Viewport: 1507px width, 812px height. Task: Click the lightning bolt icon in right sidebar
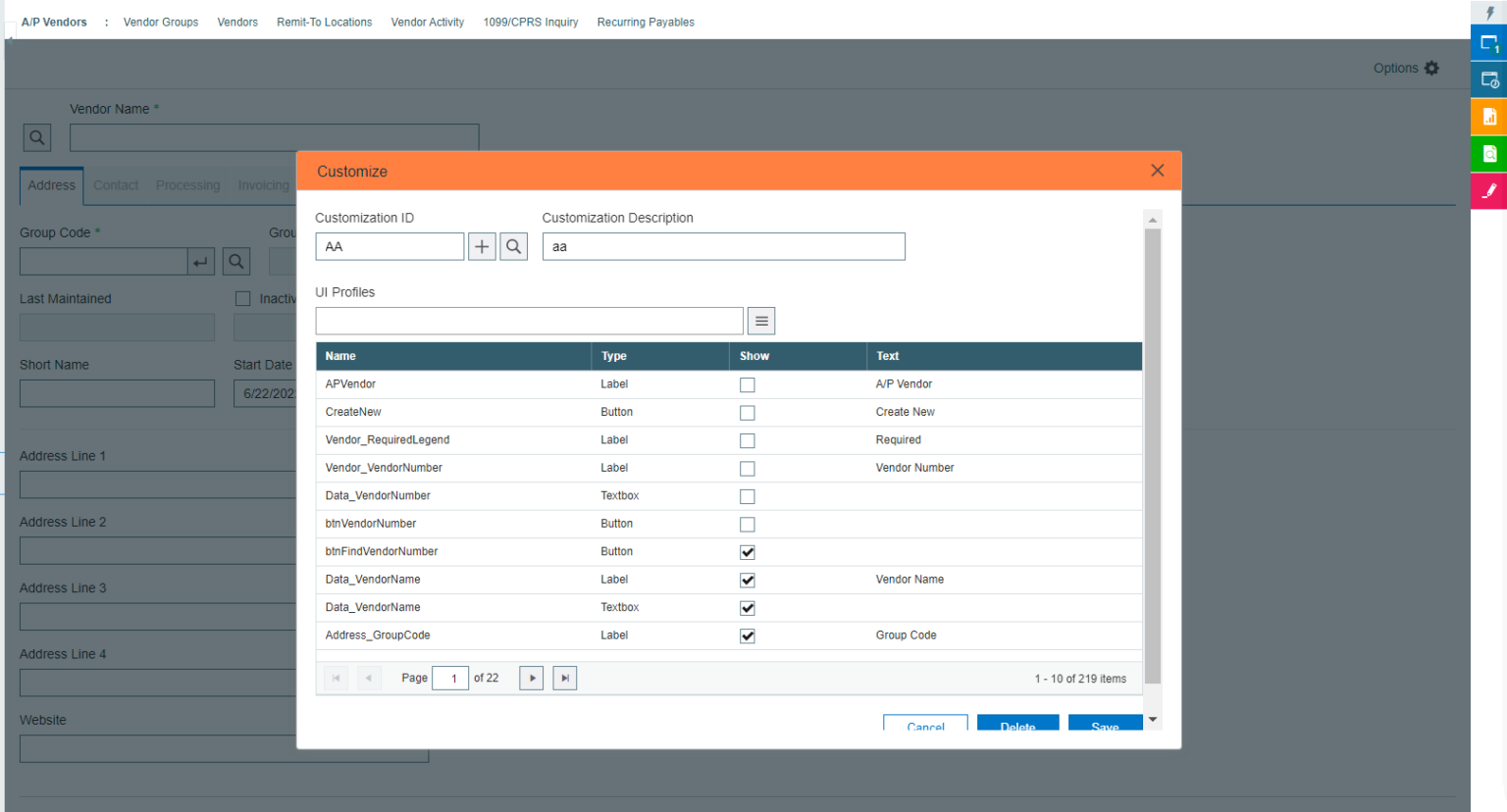coord(1489,12)
